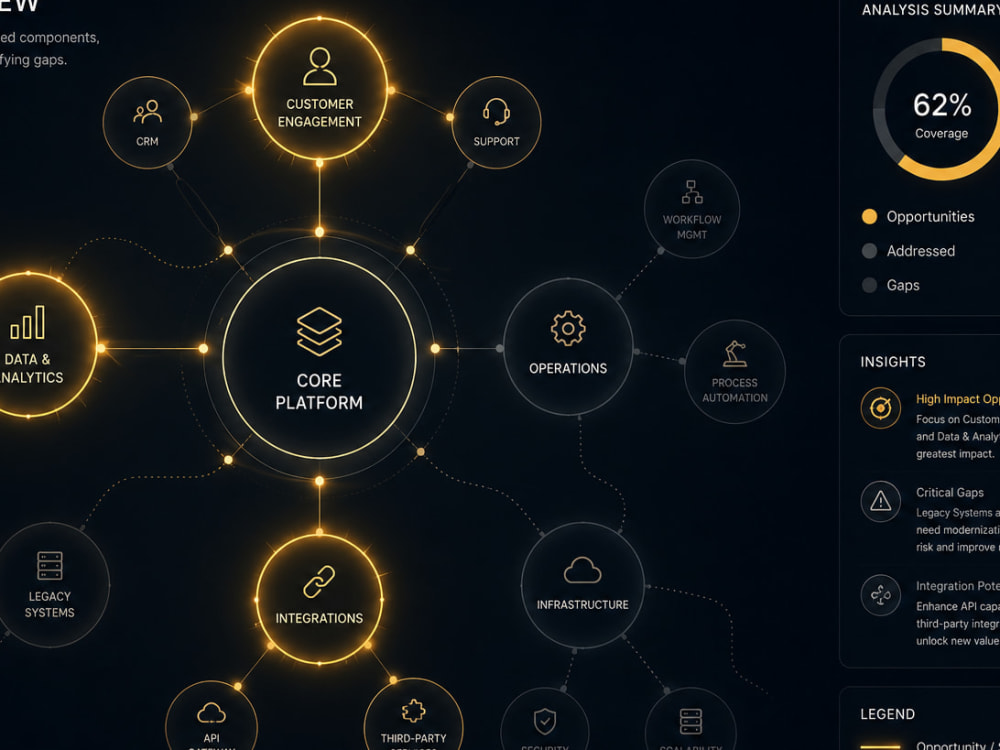The height and width of the screenshot is (750, 1000).
Task: Open the Critical Gaps insight title
Action: [950, 492]
